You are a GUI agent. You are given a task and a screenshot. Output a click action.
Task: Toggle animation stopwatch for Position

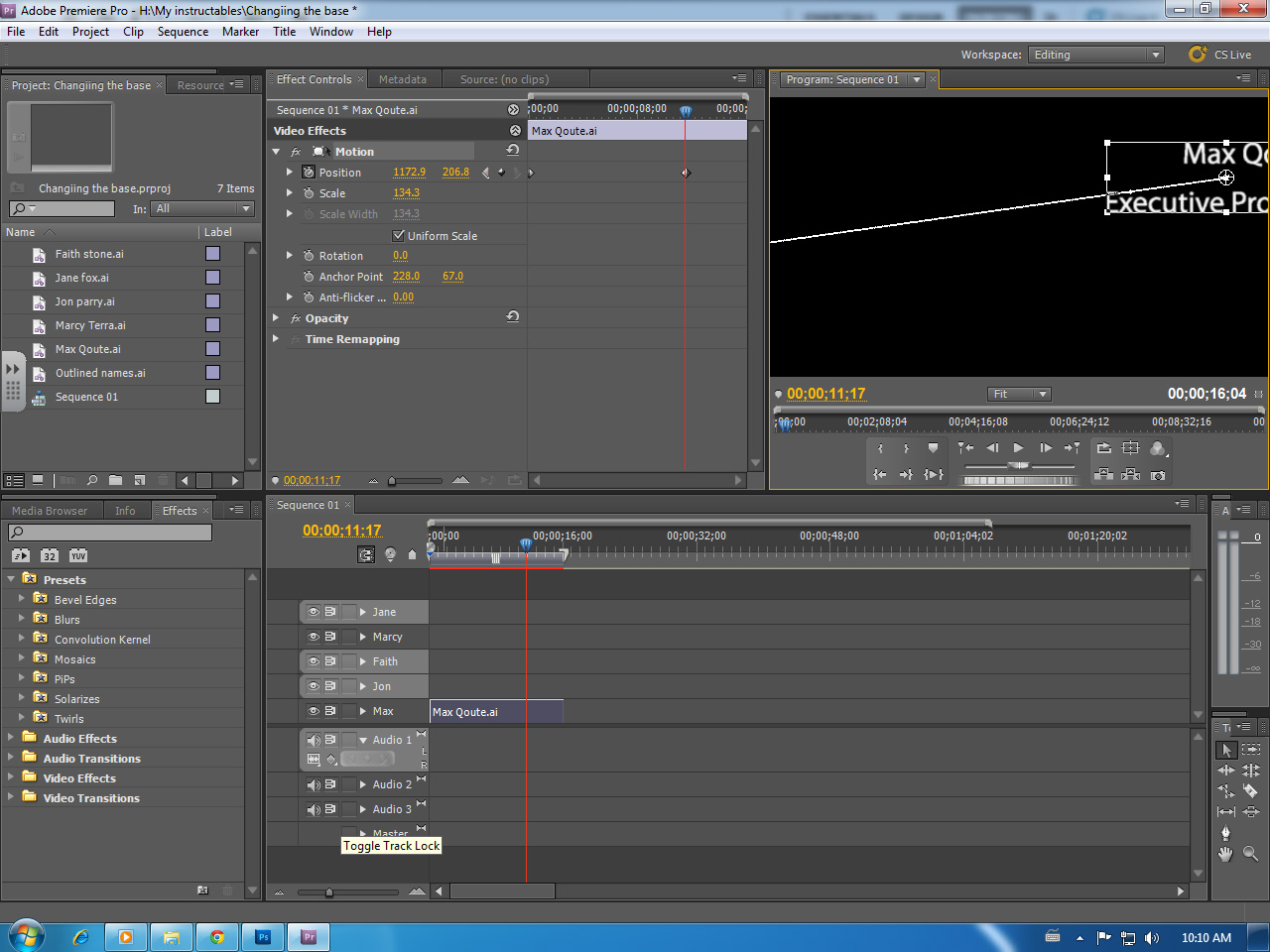pyautogui.click(x=309, y=172)
